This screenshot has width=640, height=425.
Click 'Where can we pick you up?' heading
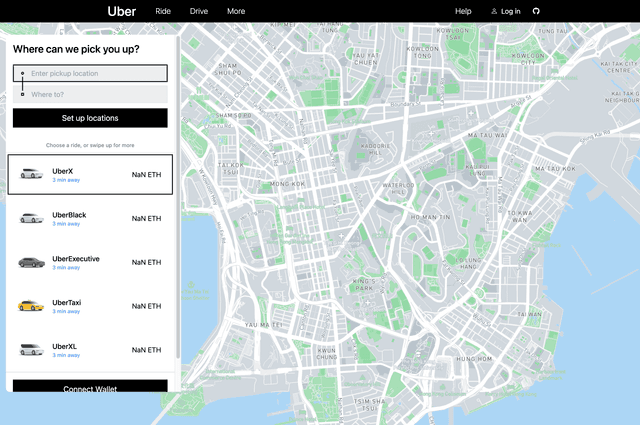(x=76, y=49)
